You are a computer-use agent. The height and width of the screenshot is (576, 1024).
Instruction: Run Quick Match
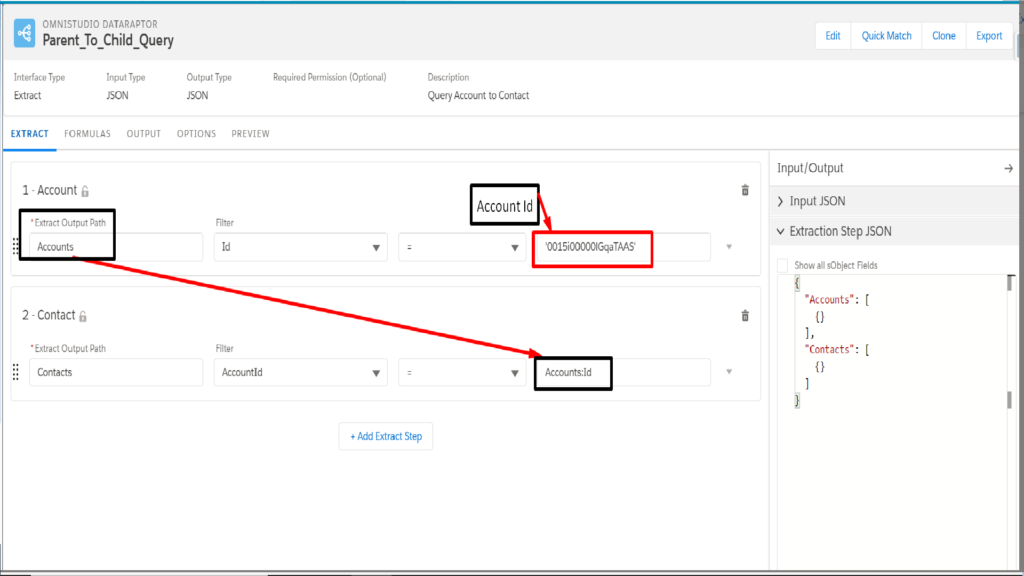coord(886,36)
